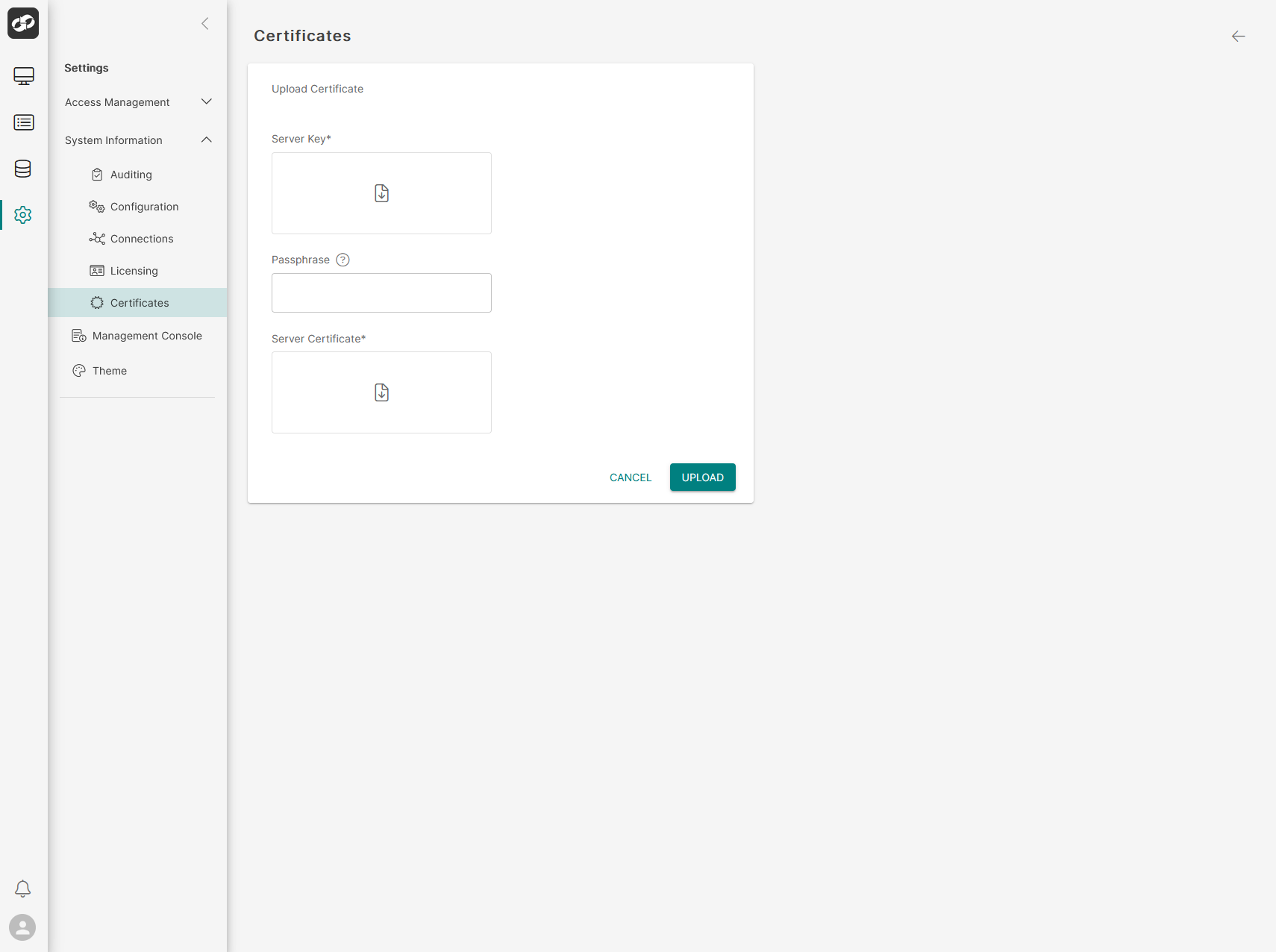Click the Server Certificate* label
Image resolution: width=1276 pixels, height=952 pixels.
(319, 339)
